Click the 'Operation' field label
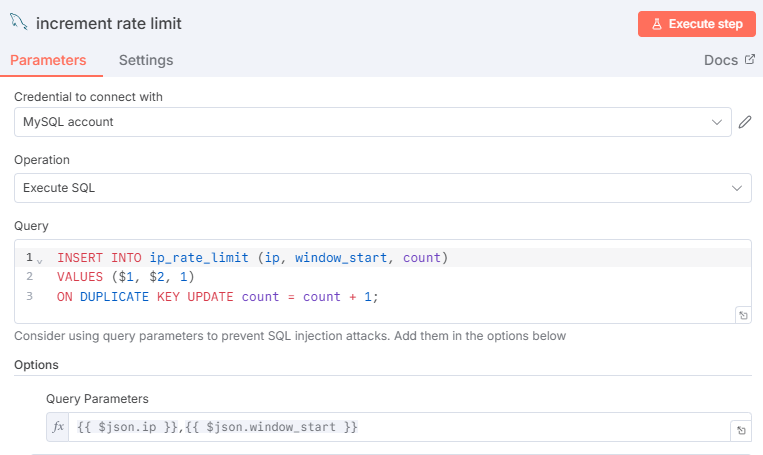763x455 pixels. tap(42, 160)
